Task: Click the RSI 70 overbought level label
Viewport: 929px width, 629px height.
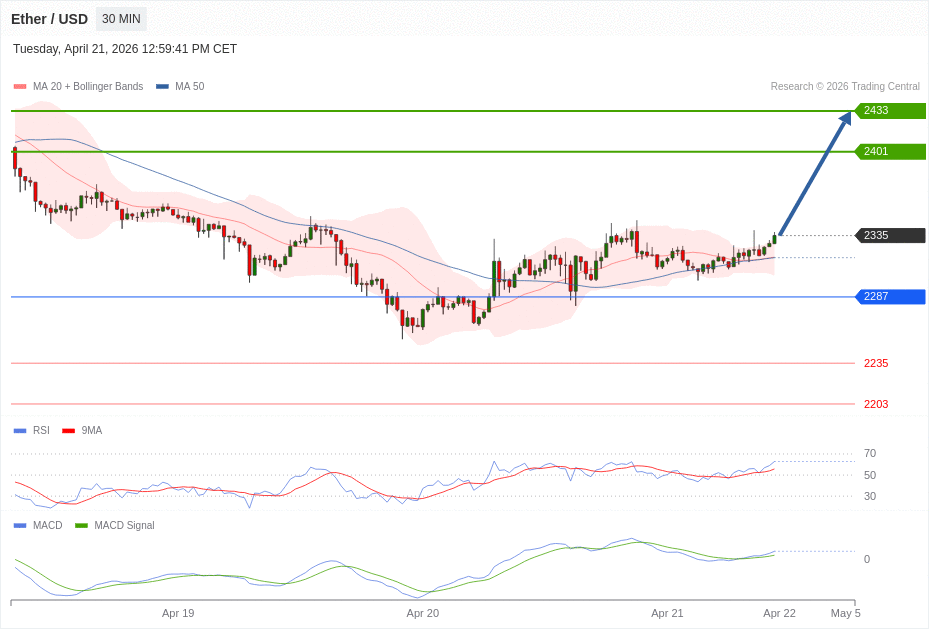Action: point(870,454)
